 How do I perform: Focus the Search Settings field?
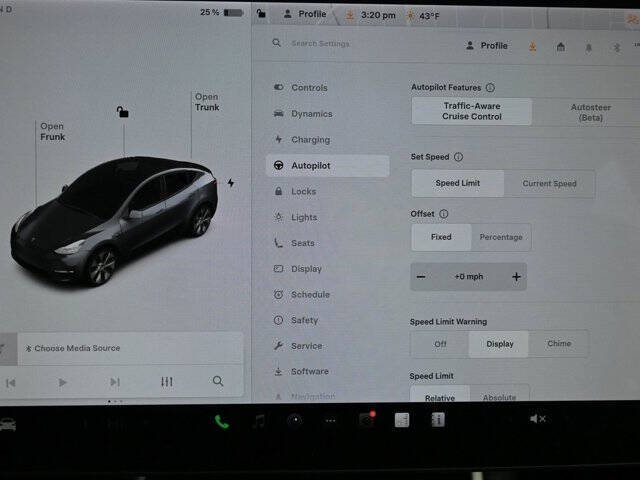click(320, 43)
